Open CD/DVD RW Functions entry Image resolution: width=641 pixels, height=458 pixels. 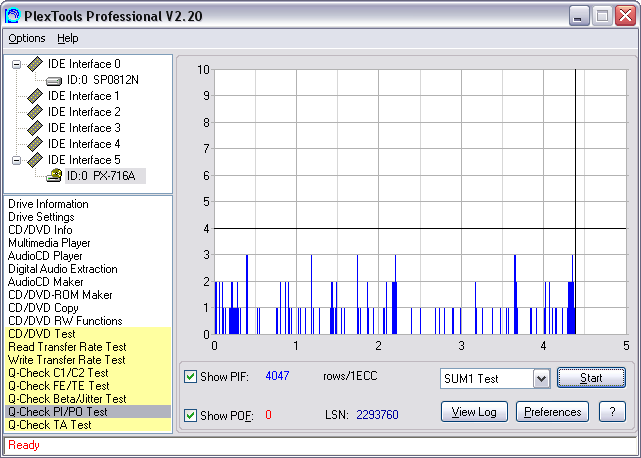tap(65, 321)
